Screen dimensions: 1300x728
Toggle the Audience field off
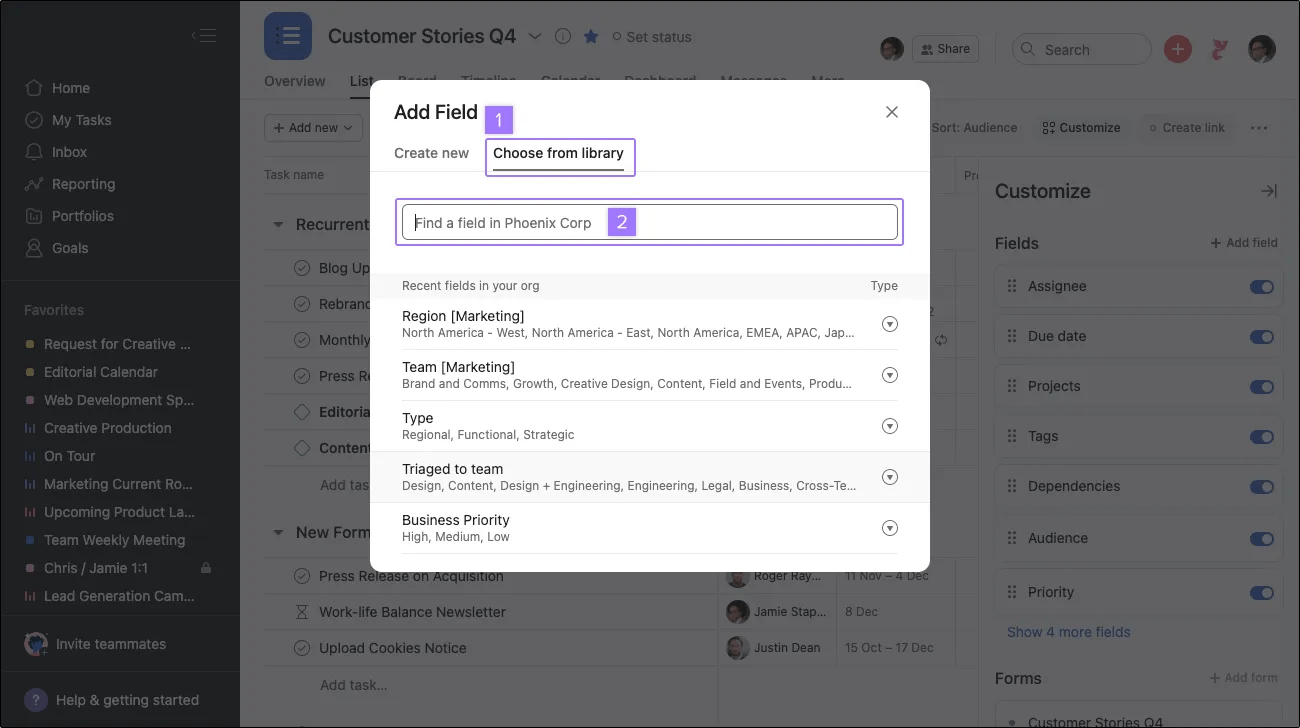(x=1262, y=538)
